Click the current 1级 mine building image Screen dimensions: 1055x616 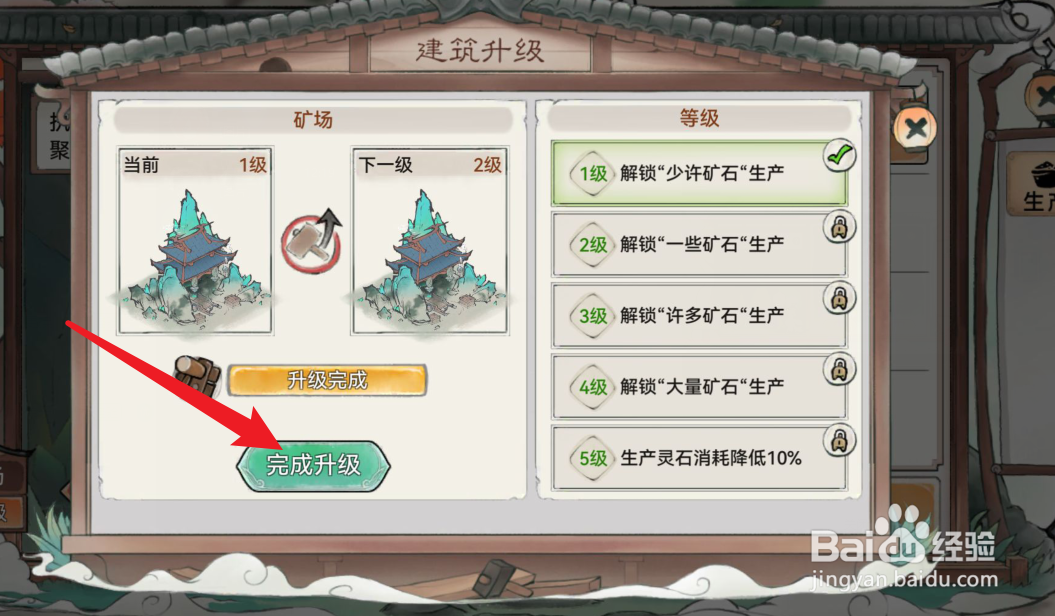tap(195, 256)
